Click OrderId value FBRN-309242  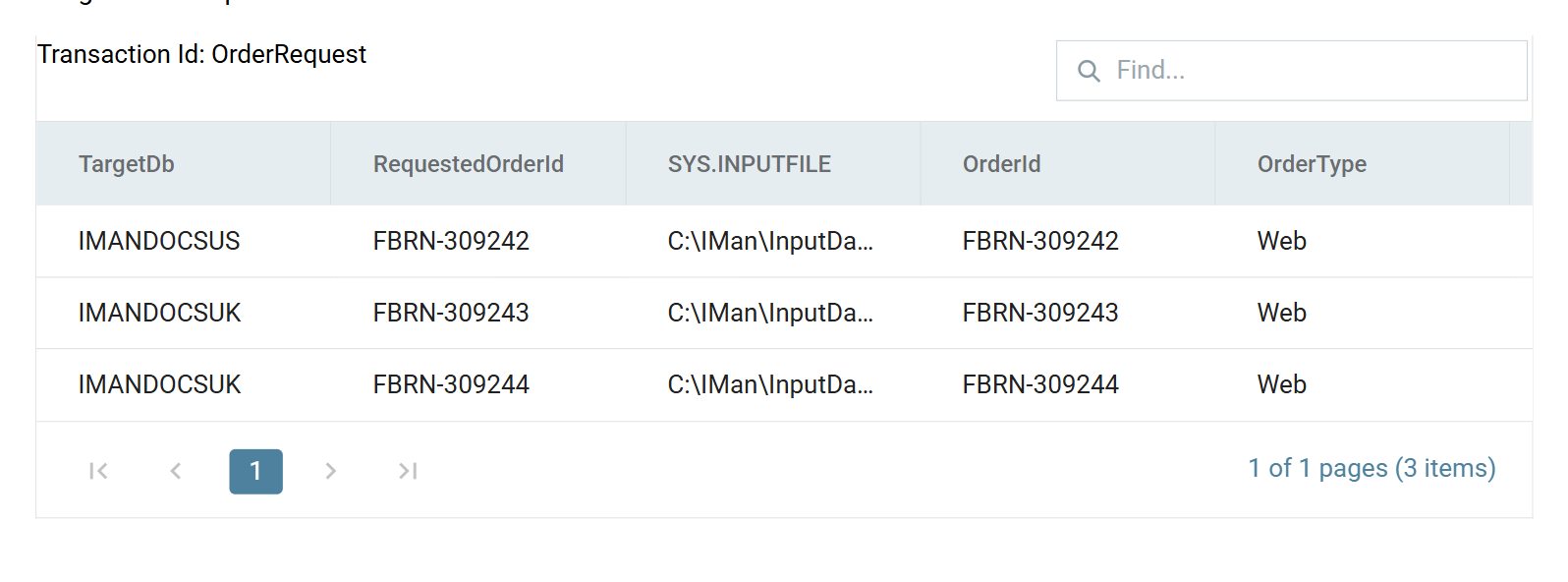(1040, 241)
